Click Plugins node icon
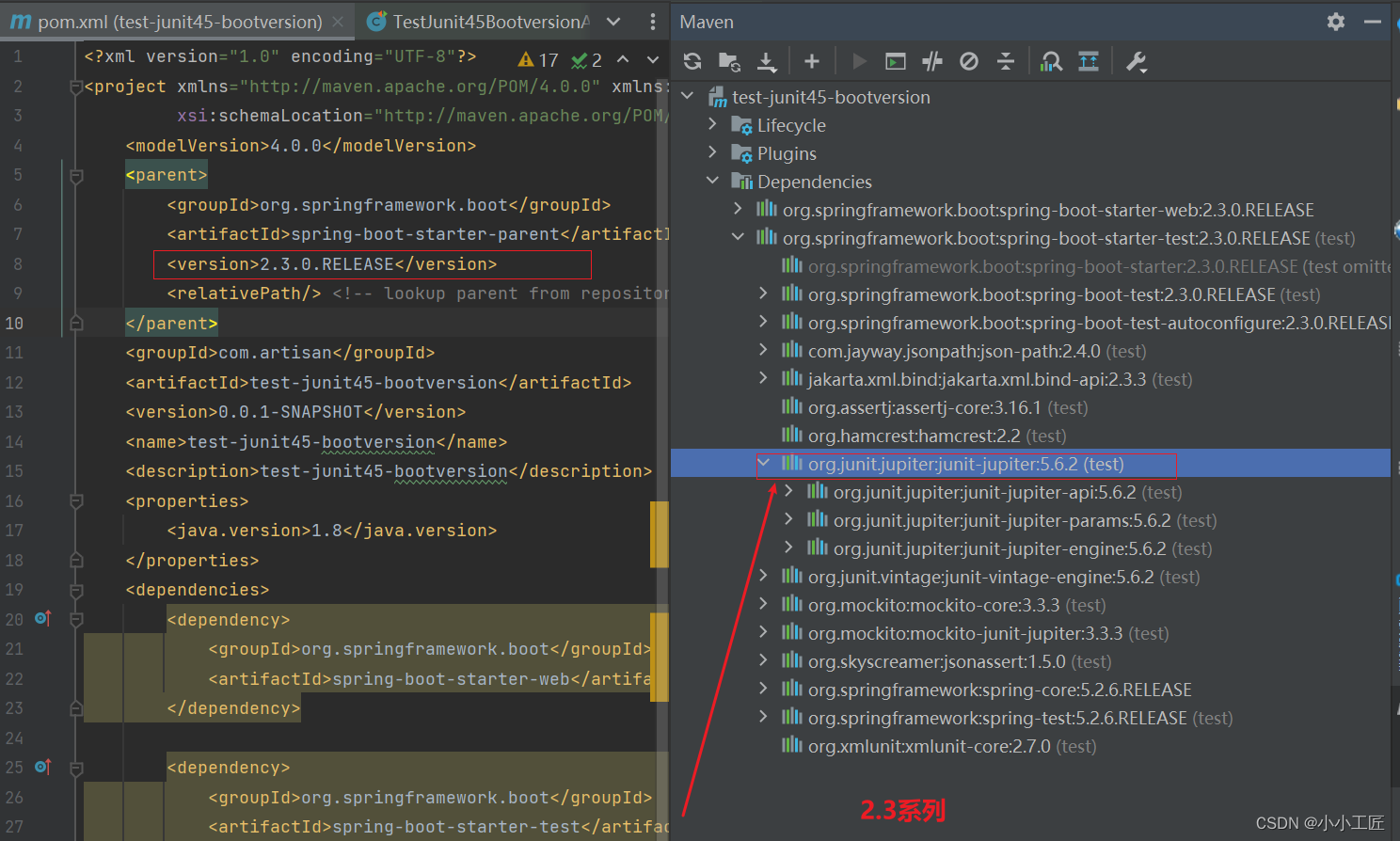 [741, 154]
